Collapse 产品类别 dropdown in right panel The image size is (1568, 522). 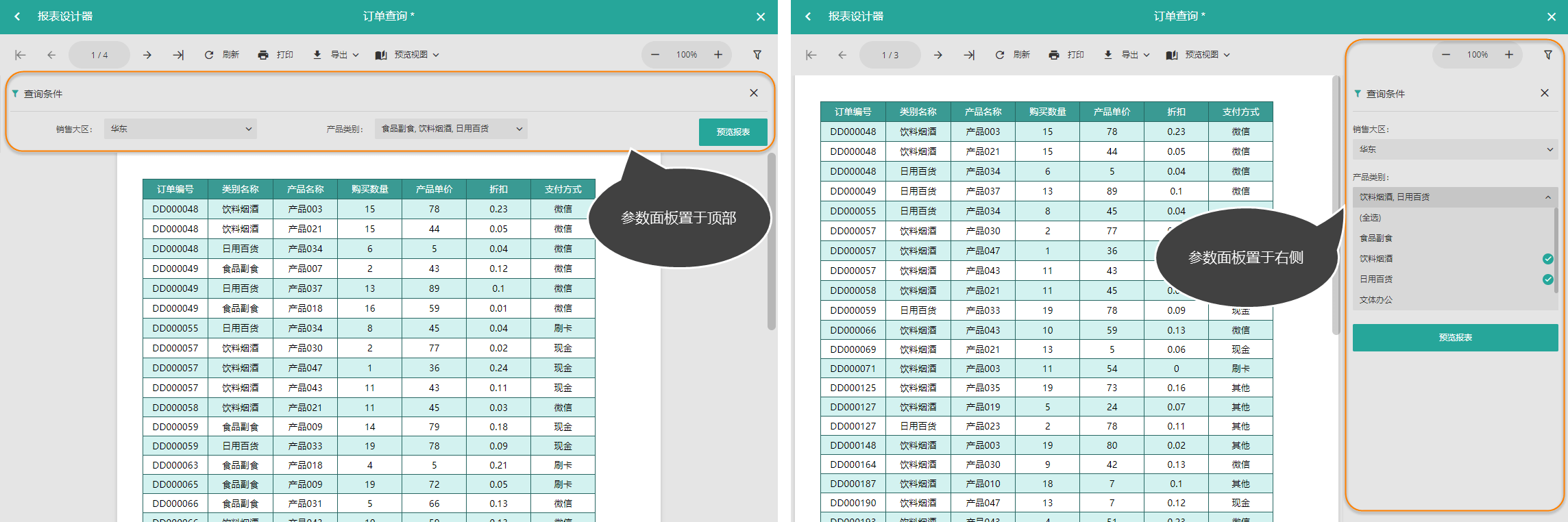(x=1456, y=197)
